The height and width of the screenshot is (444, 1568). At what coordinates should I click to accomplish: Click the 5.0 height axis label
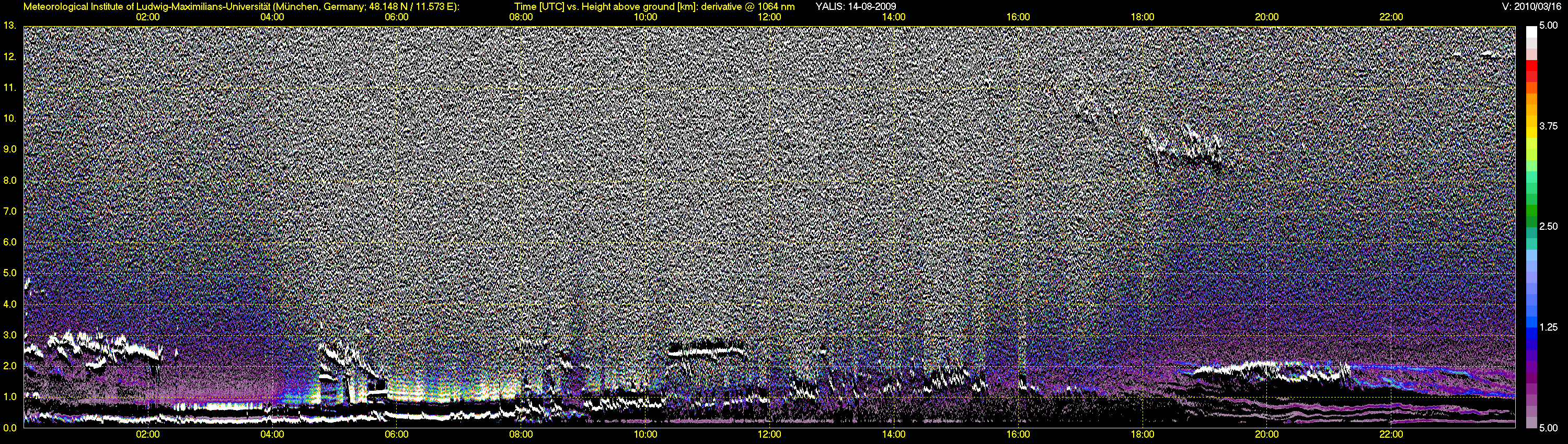click(10, 273)
